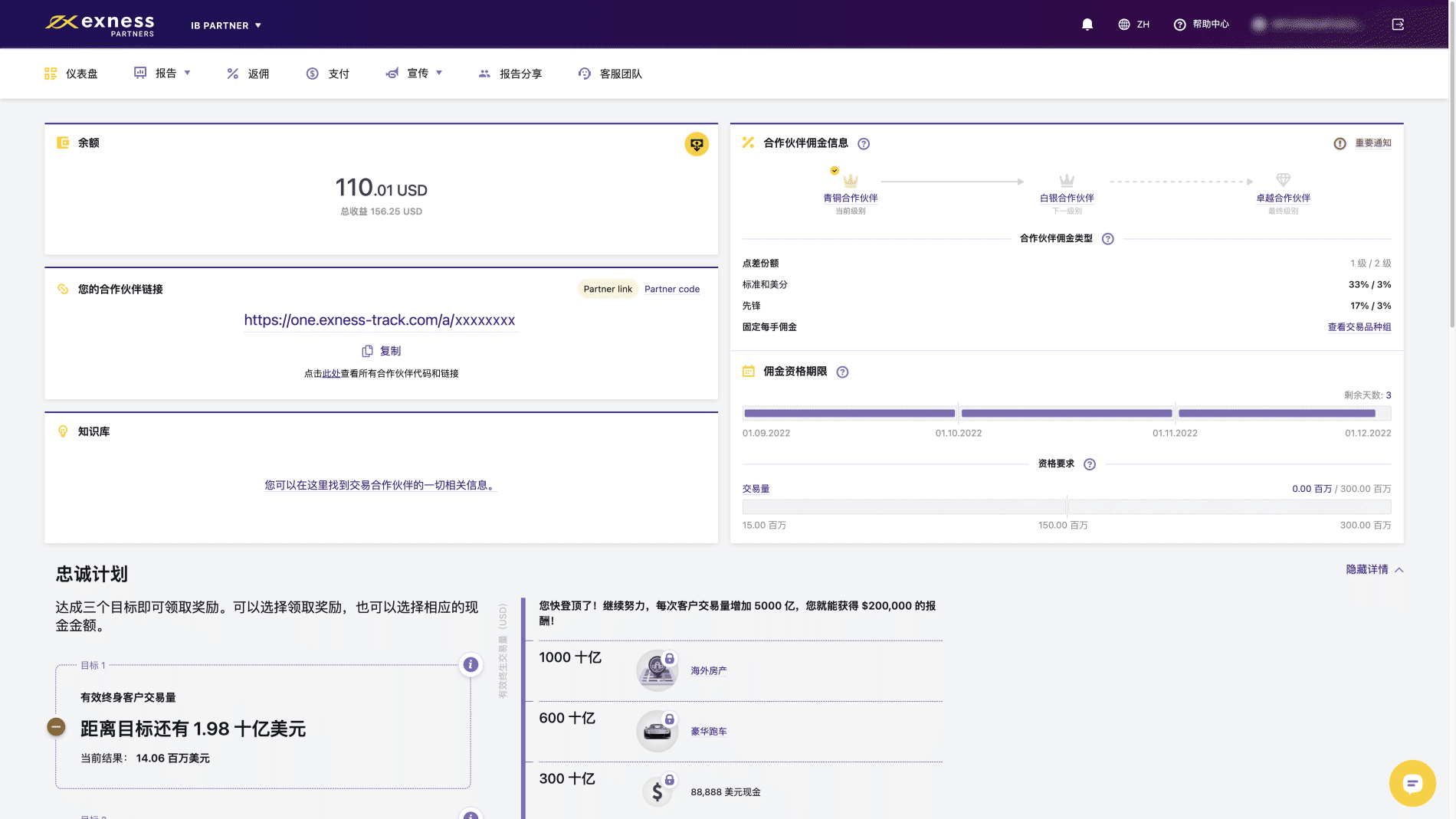Screen dimensions: 1456x819
Task: Click help icon beside 资格要求
Action: [1089, 464]
